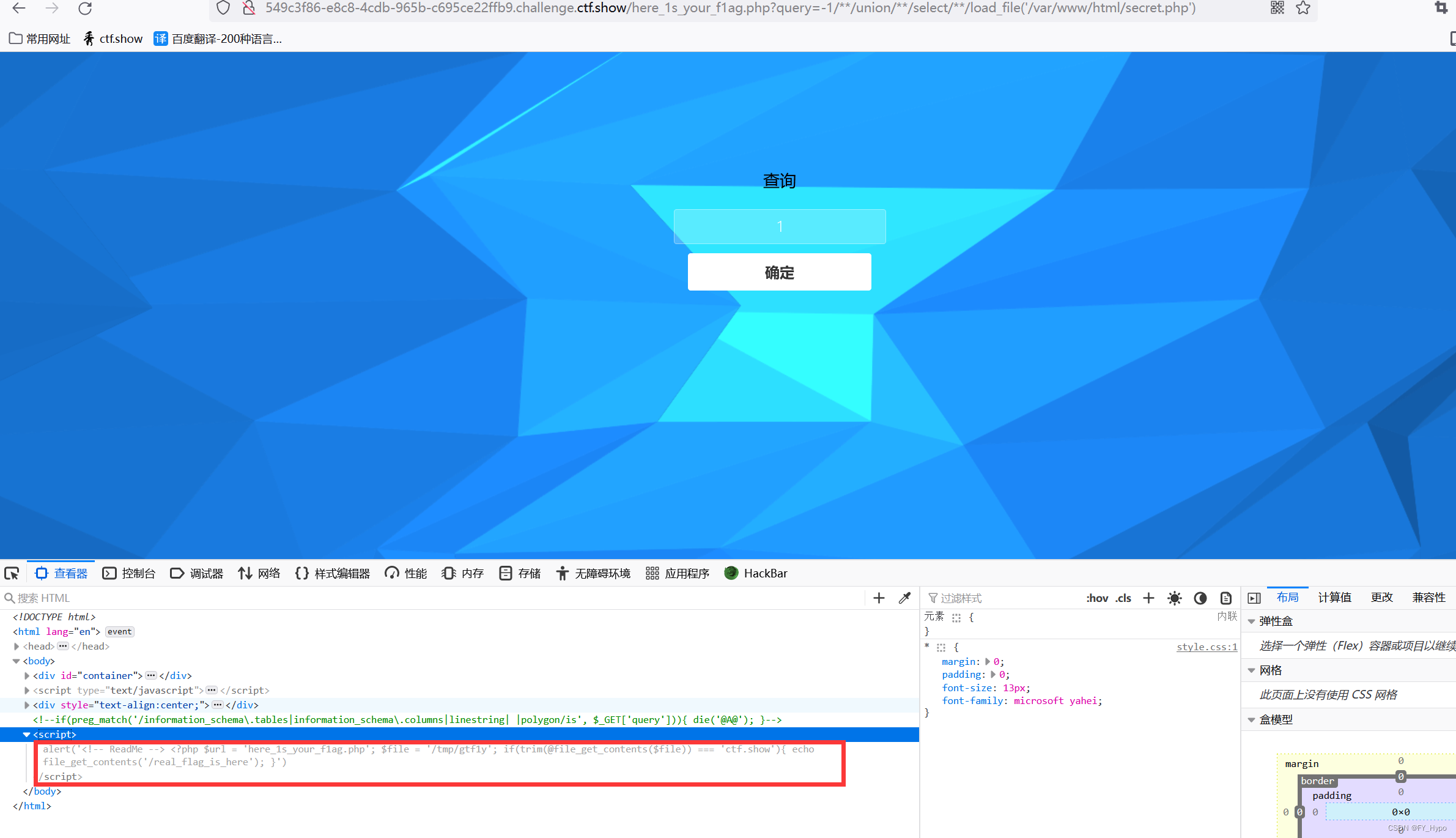Screen dimensions: 1456x838
Task: Reload the page with the refresh icon
Action: tap(86, 8)
